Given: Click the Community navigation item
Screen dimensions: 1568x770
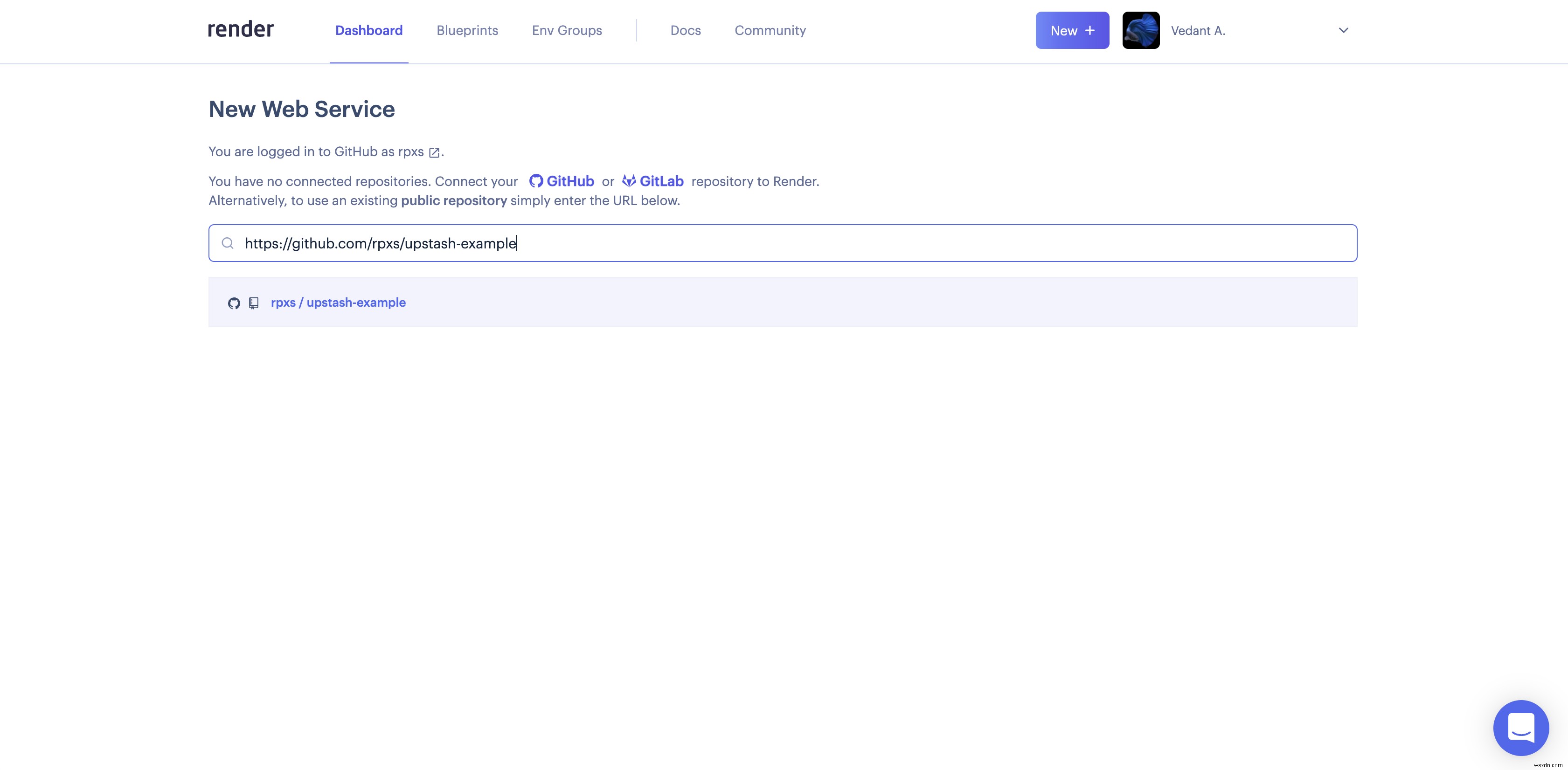Looking at the screenshot, I should pos(770,30).
